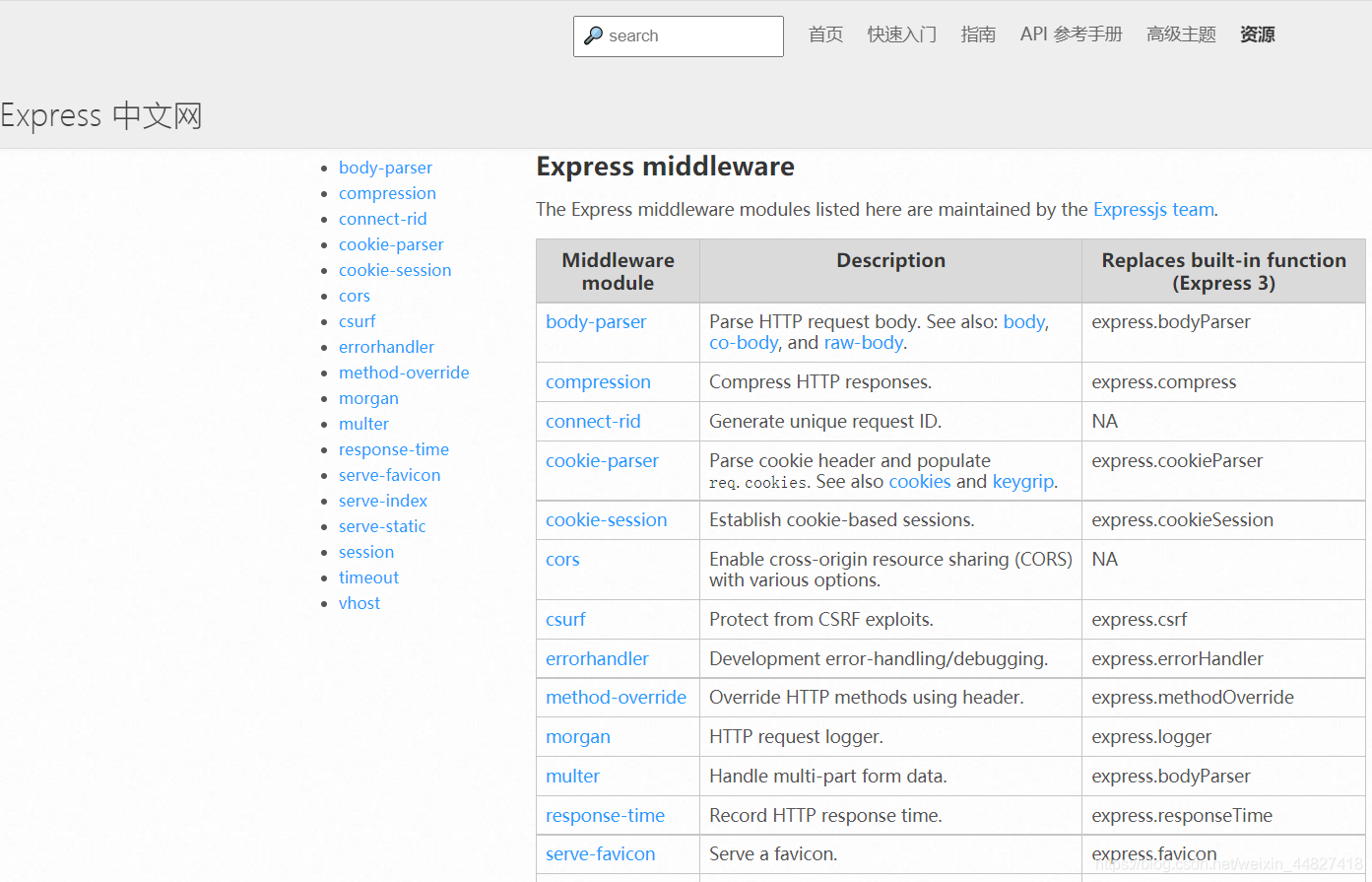Go to body-parser in sidebar list
Image resolution: width=1372 pixels, height=882 pixels.
(x=385, y=168)
